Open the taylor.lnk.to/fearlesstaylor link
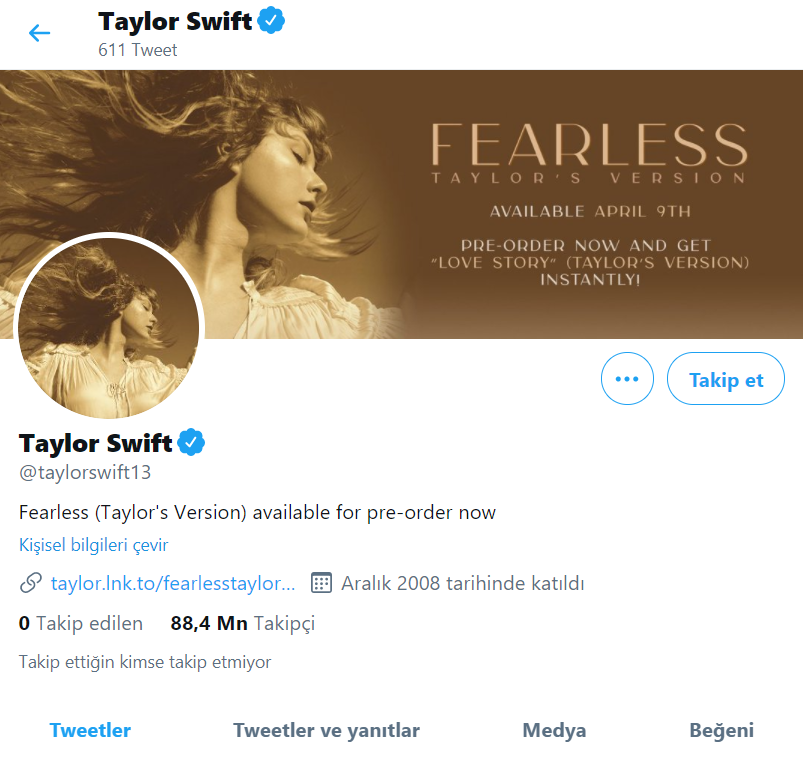Image resolution: width=803 pixels, height=757 pixels. 172,582
